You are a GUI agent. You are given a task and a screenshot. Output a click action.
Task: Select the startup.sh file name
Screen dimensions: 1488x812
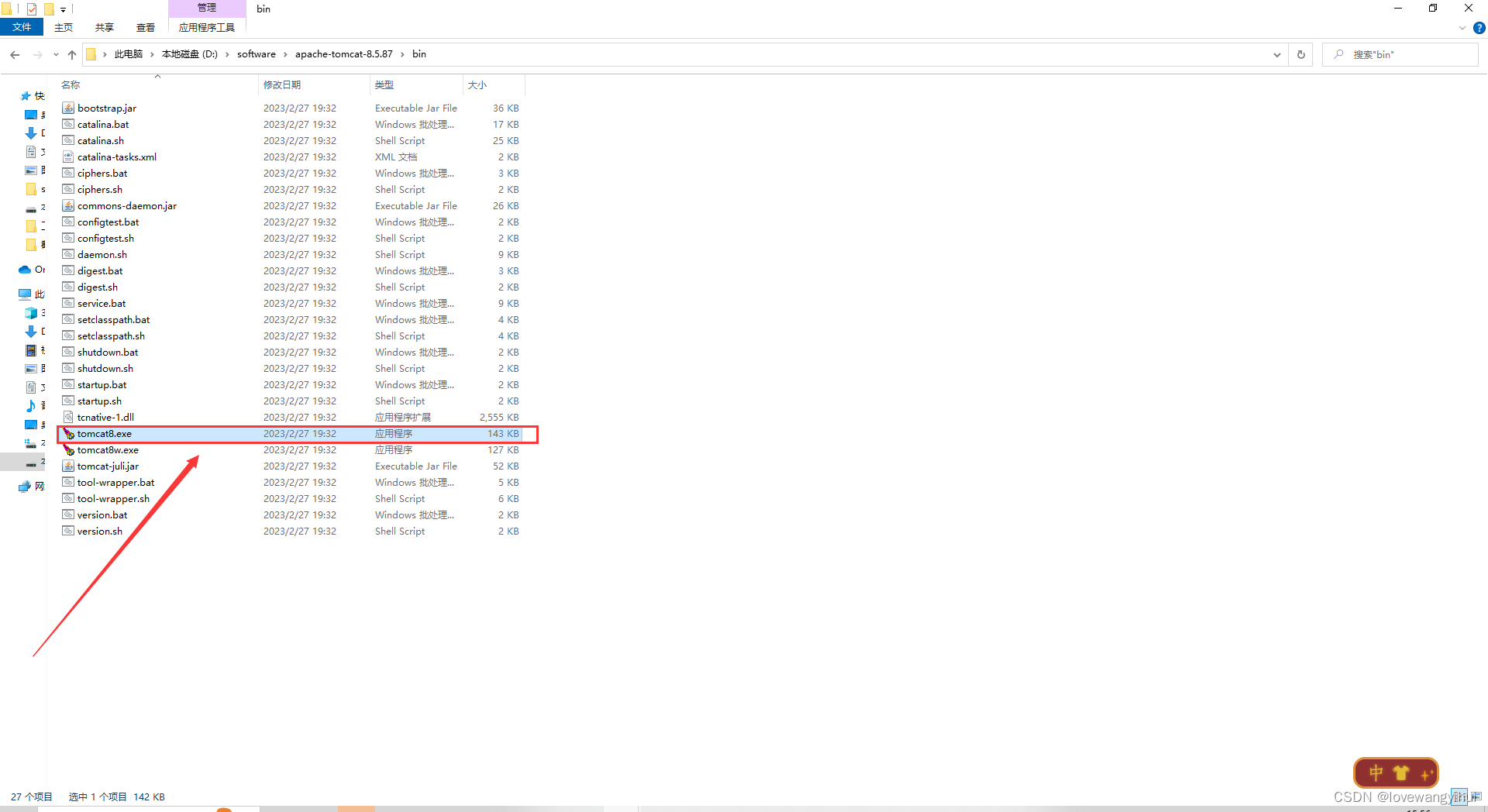pos(99,401)
